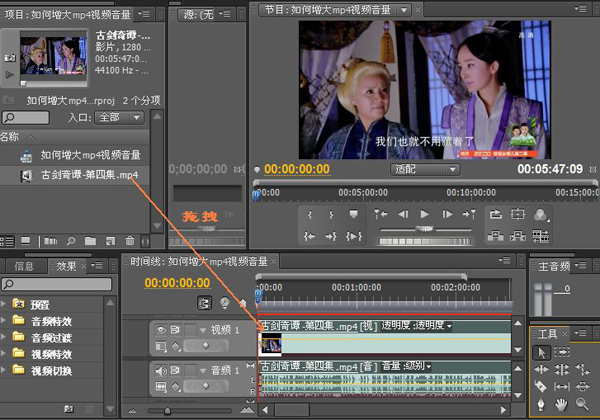Go to next edit point
The height and width of the screenshot is (420, 600).
coord(469,214)
